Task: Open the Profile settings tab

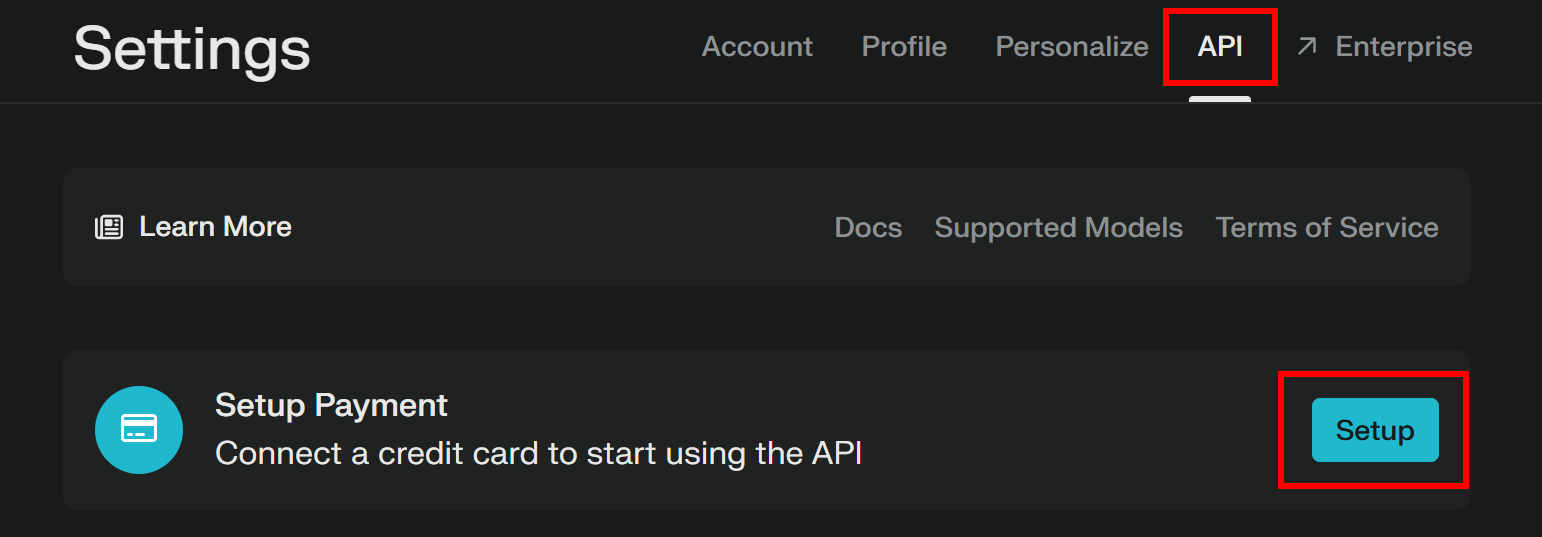Action: point(904,47)
